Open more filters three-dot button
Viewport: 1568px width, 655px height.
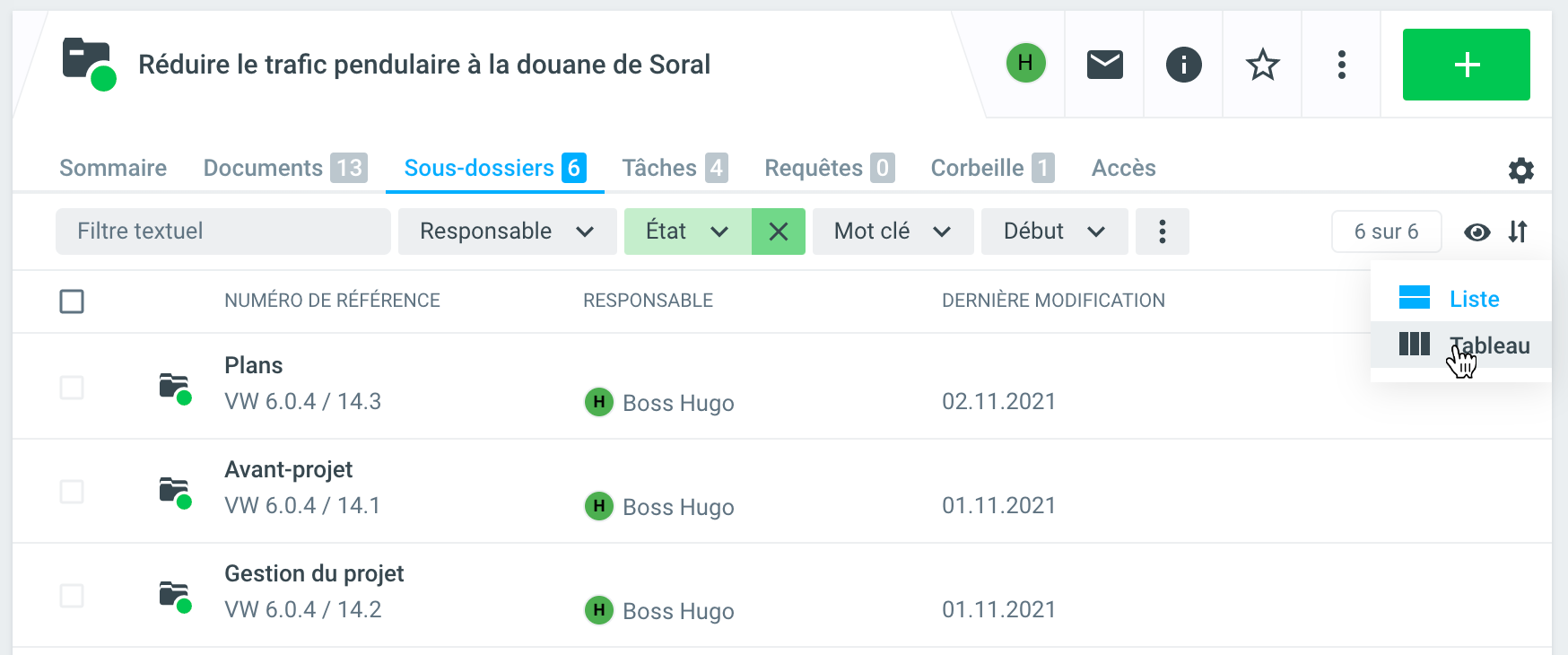coord(1162,231)
